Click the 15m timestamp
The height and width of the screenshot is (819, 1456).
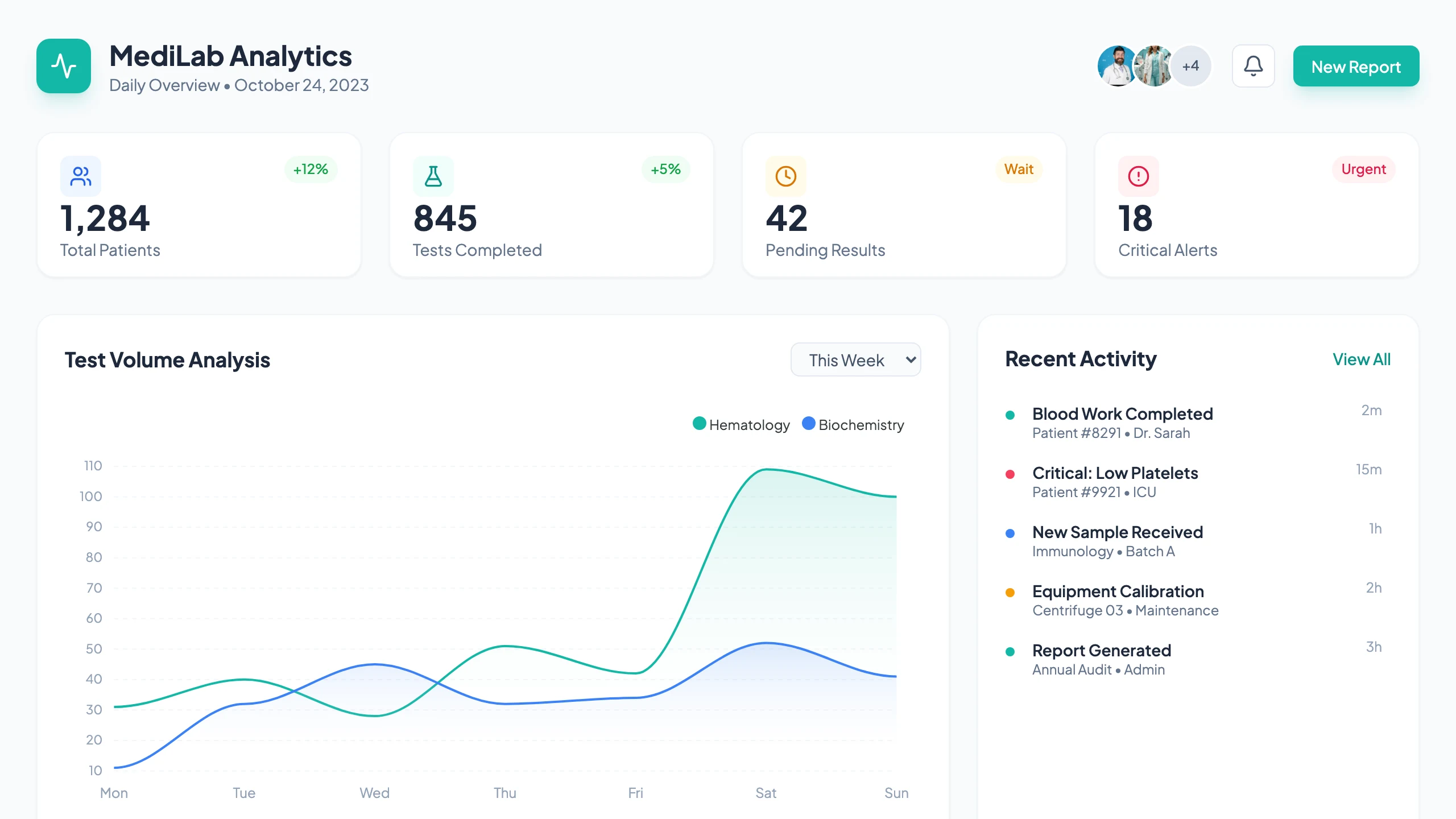pos(1368,470)
